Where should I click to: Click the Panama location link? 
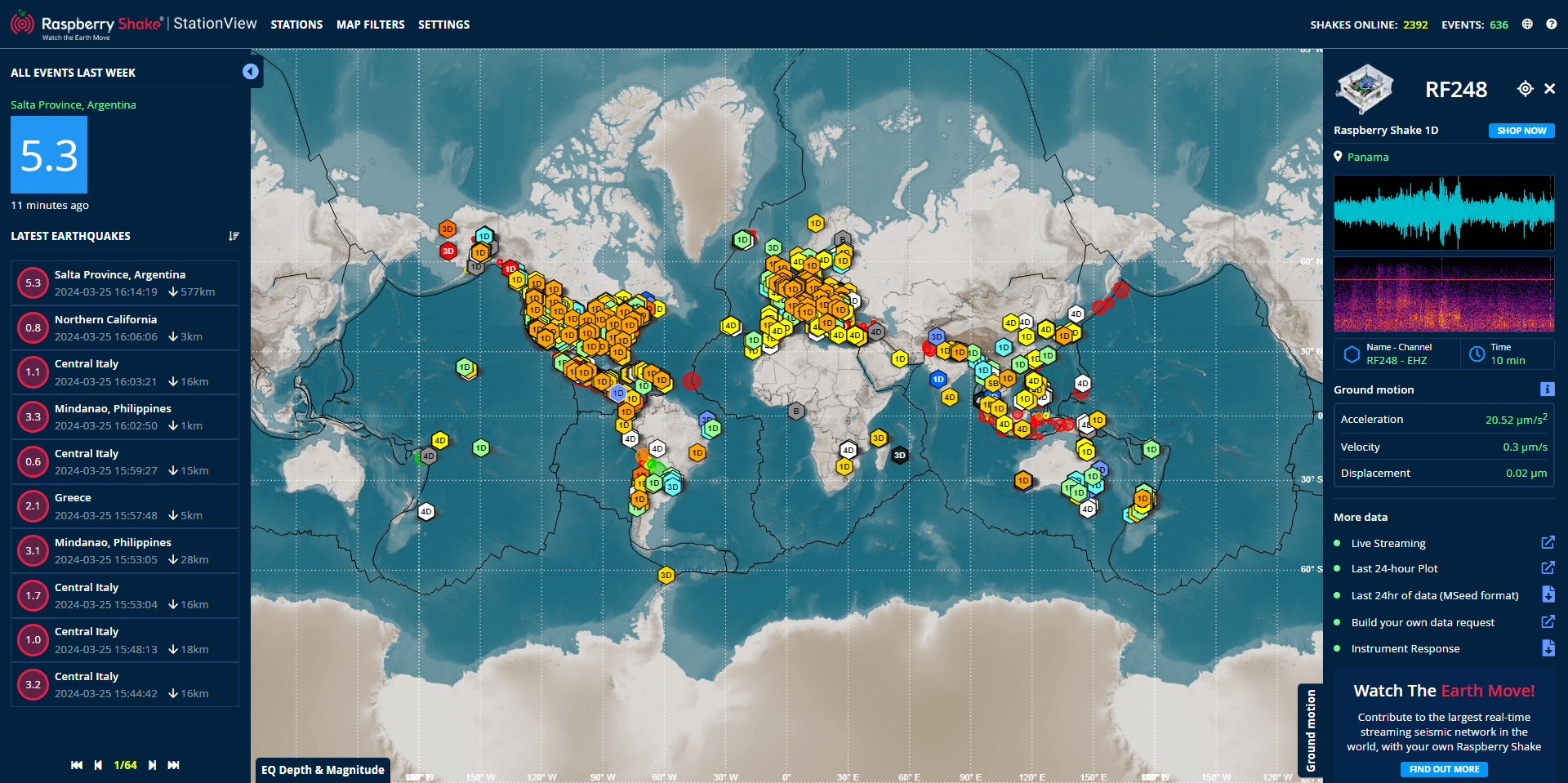click(x=1368, y=157)
